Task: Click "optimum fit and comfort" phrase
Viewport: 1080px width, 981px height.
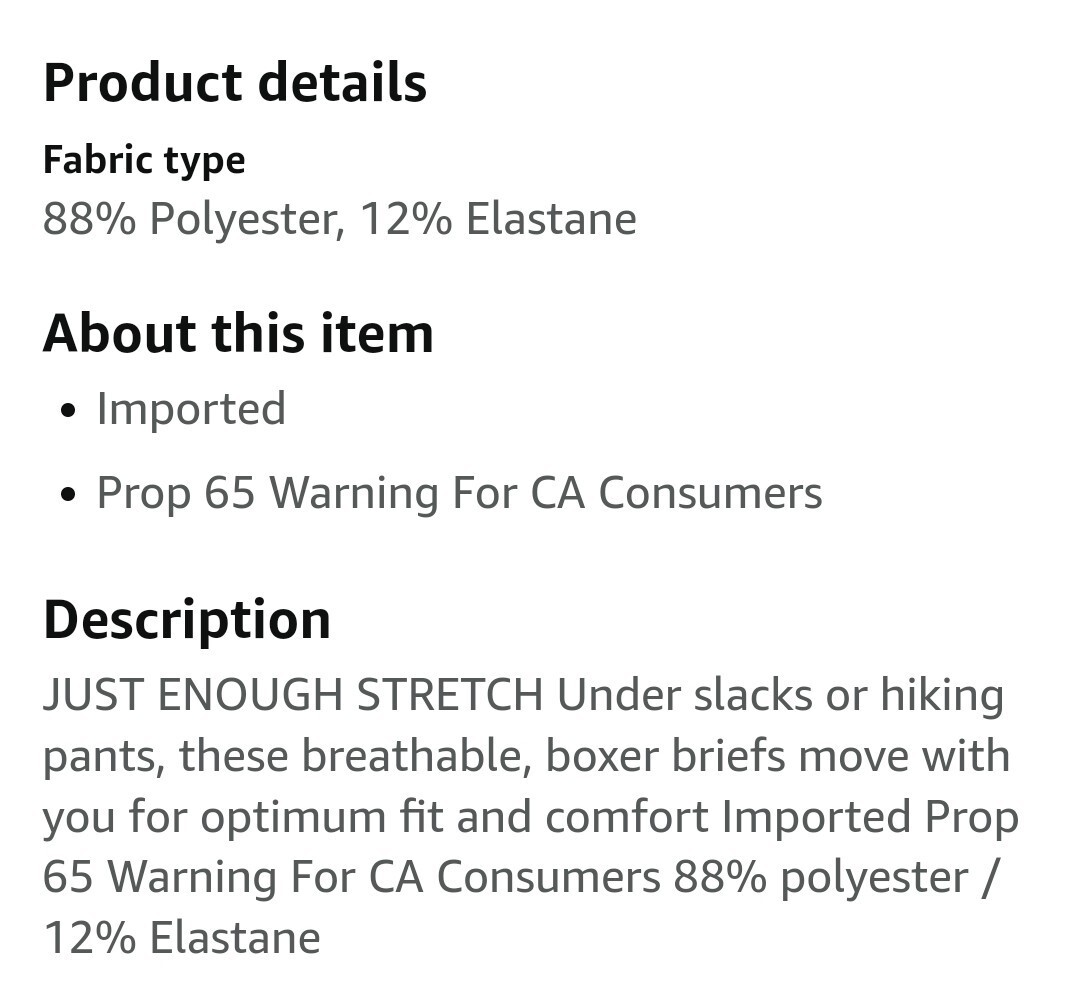Action: pyautogui.click(x=454, y=817)
